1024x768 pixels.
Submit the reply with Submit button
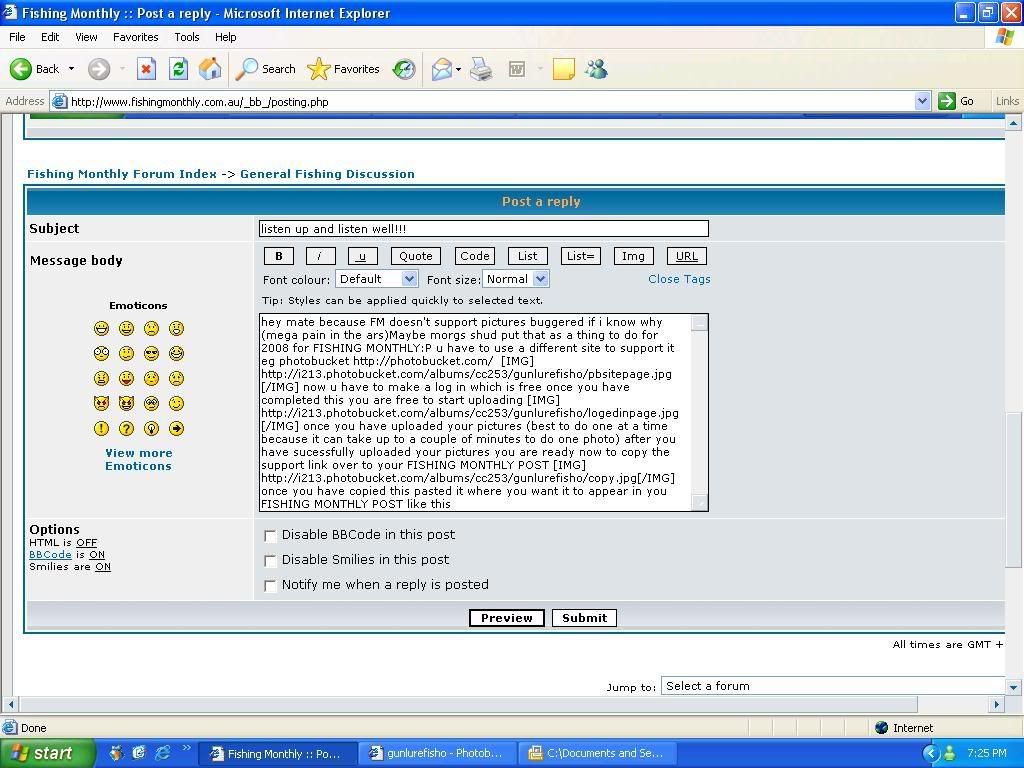[584, 618]
